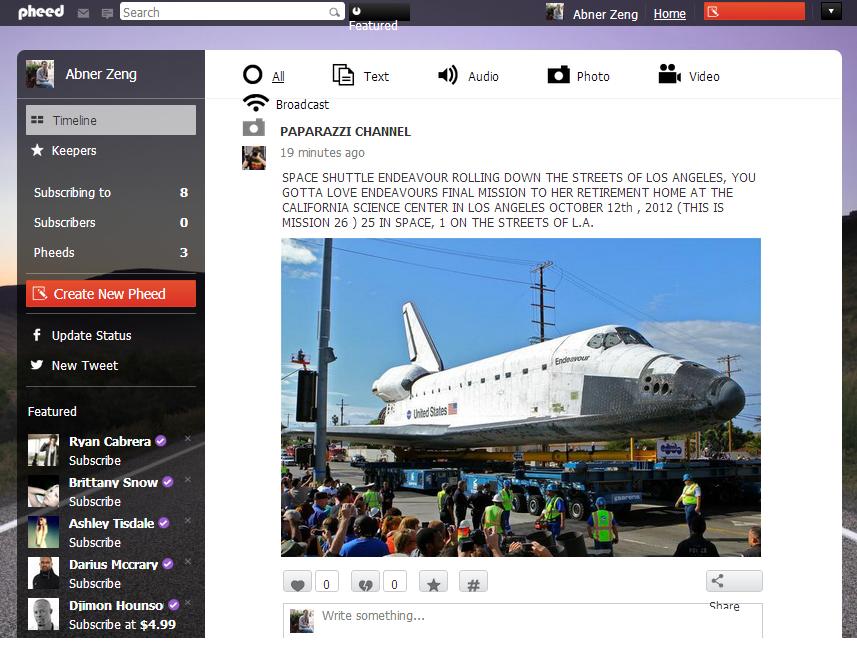Open the Pheeds count row
The width and height of the screenshot is (857, 648).
(111, 252)
